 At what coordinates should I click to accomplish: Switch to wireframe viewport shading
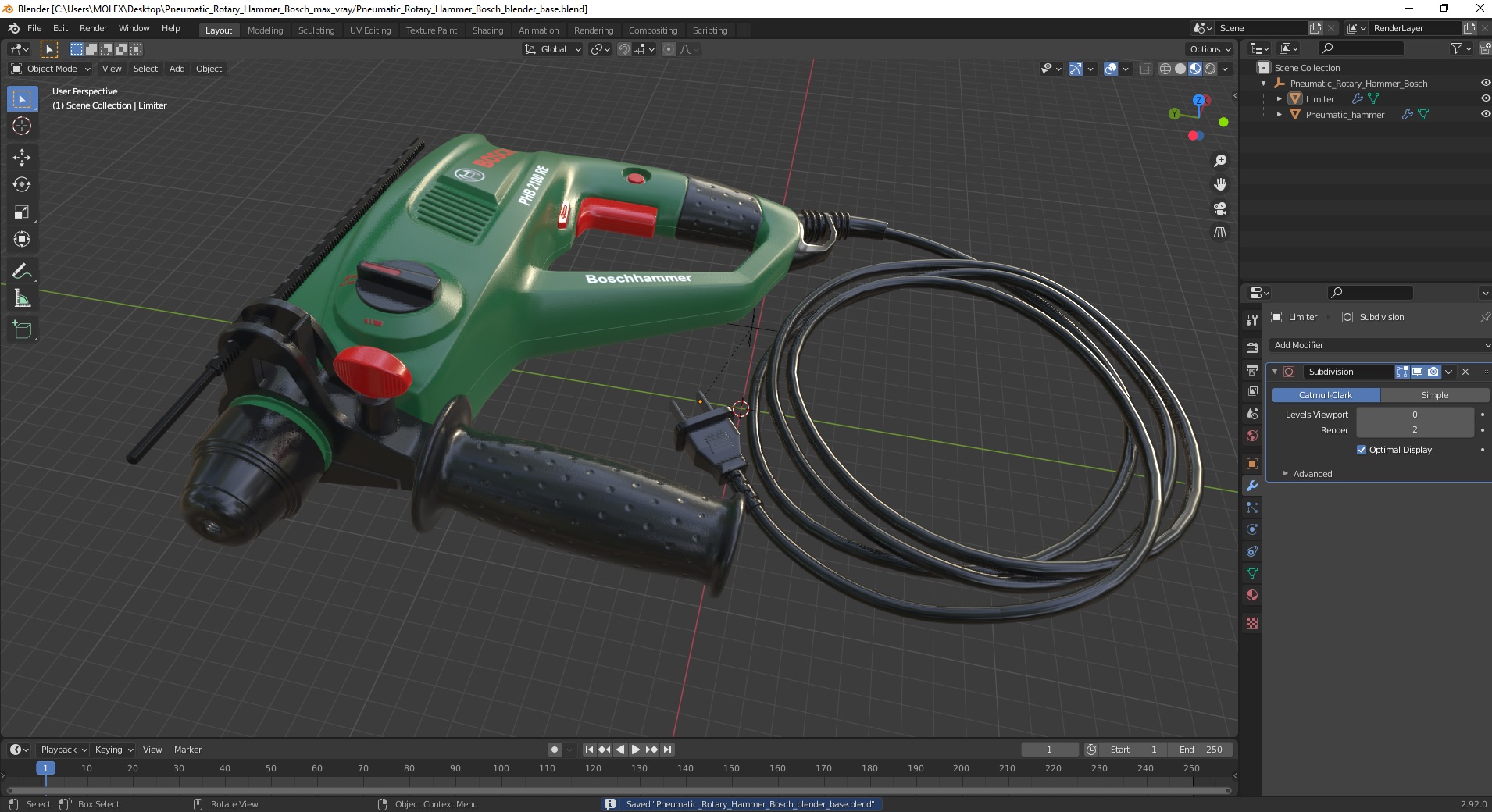coord(1165,69)
